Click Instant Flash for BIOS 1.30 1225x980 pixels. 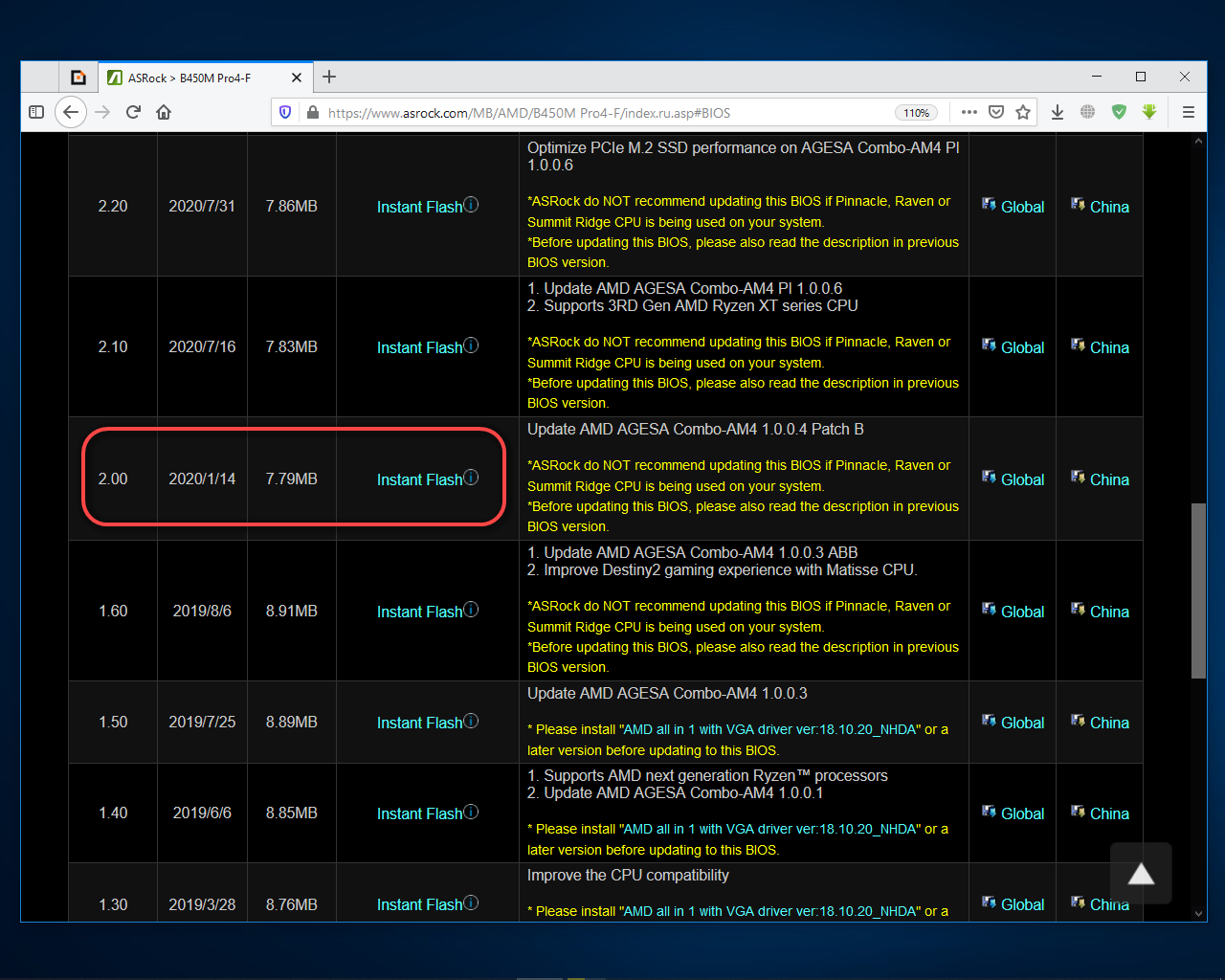point(419,904)
